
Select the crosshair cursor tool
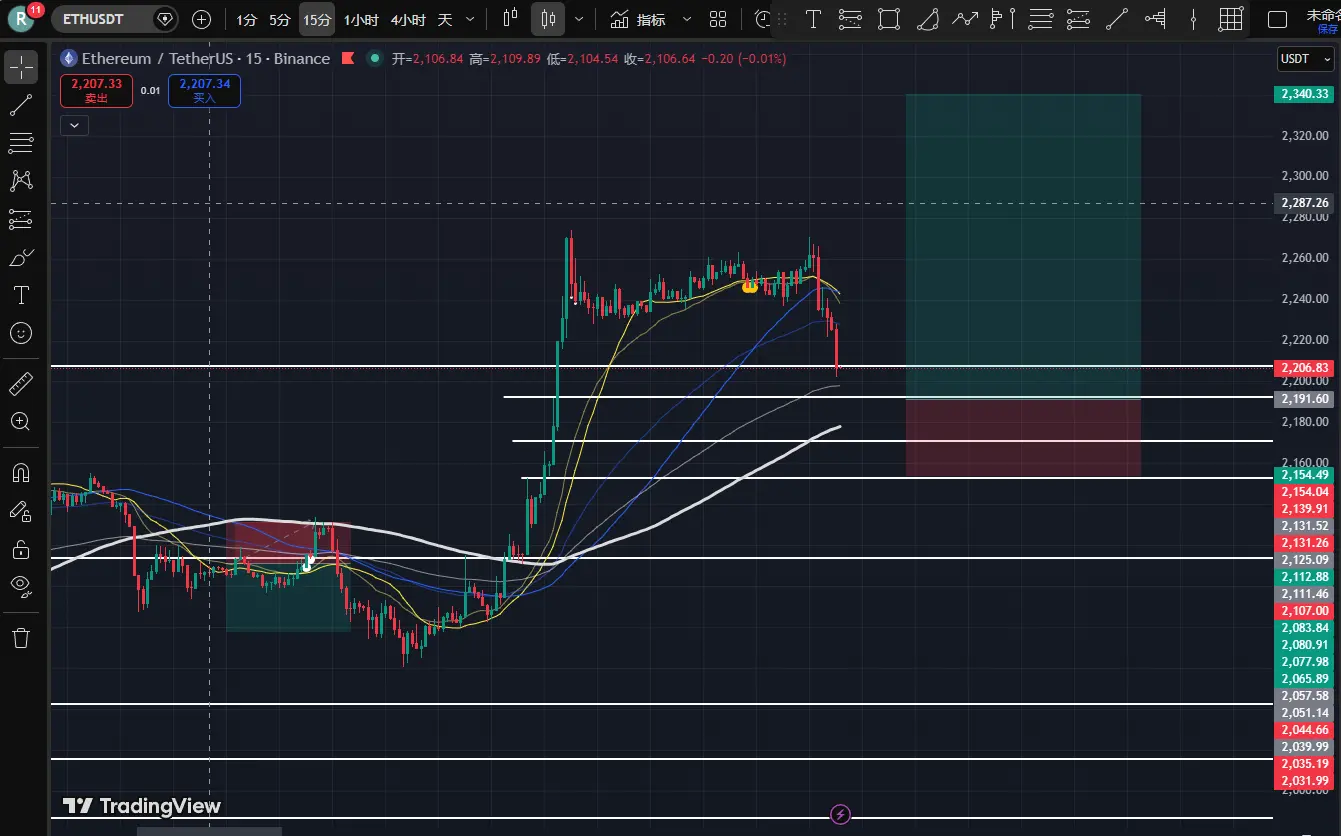21,67
